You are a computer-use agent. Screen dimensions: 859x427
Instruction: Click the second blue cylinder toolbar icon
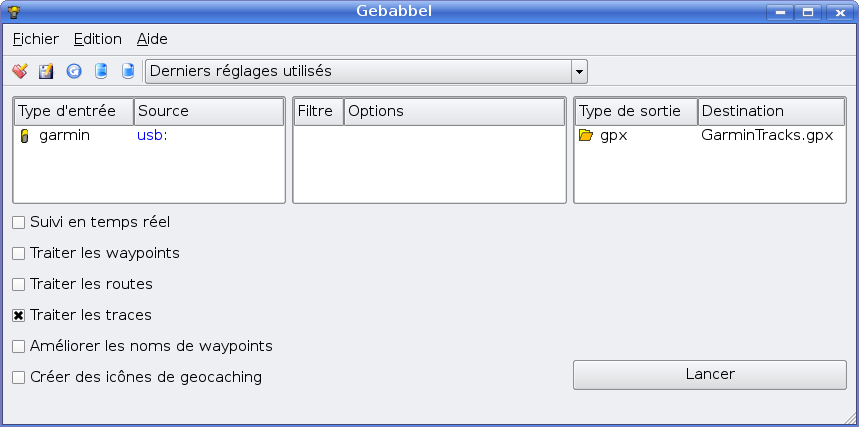(x=128, y=71)
